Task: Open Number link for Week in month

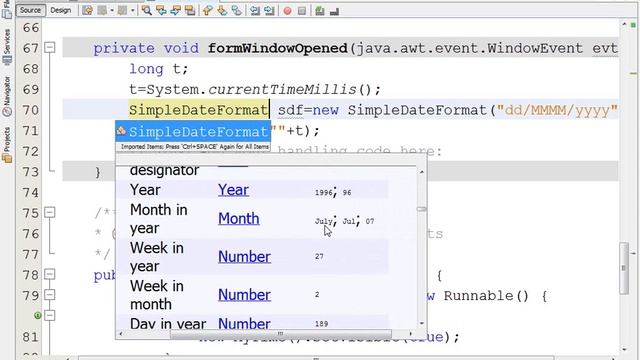Action: (244, 294)
